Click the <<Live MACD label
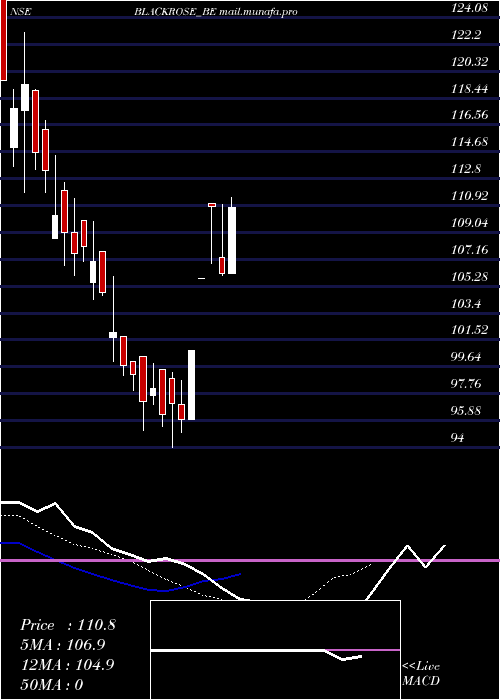Screen dimensions: 500x700 (421, 674)
